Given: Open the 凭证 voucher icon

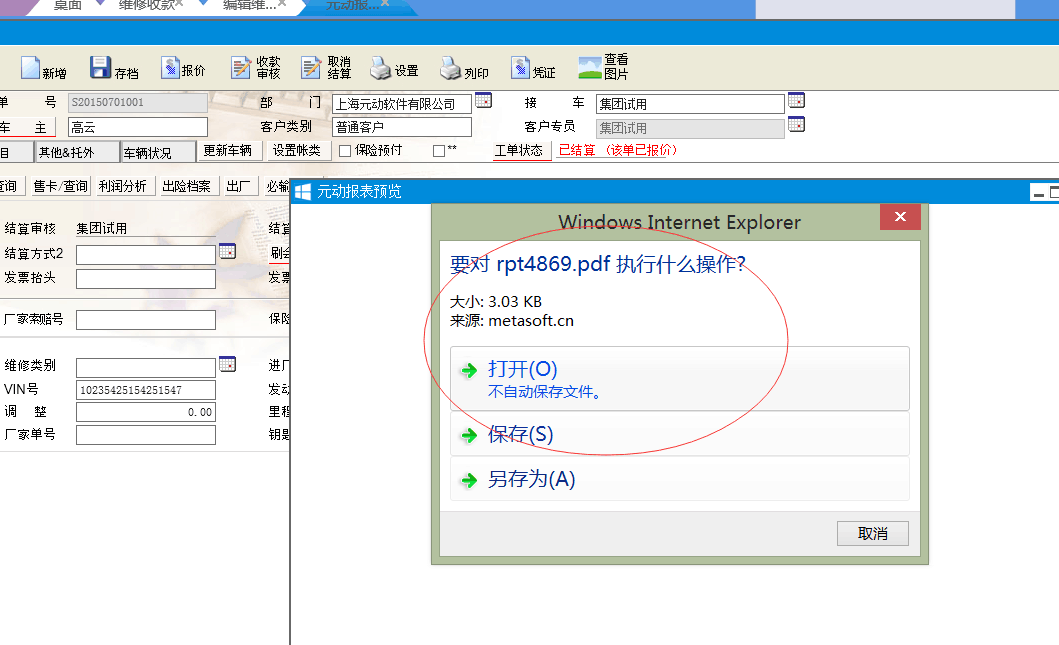Looking at the screenshot, I should pyautogui.click(x=520, y=69).
